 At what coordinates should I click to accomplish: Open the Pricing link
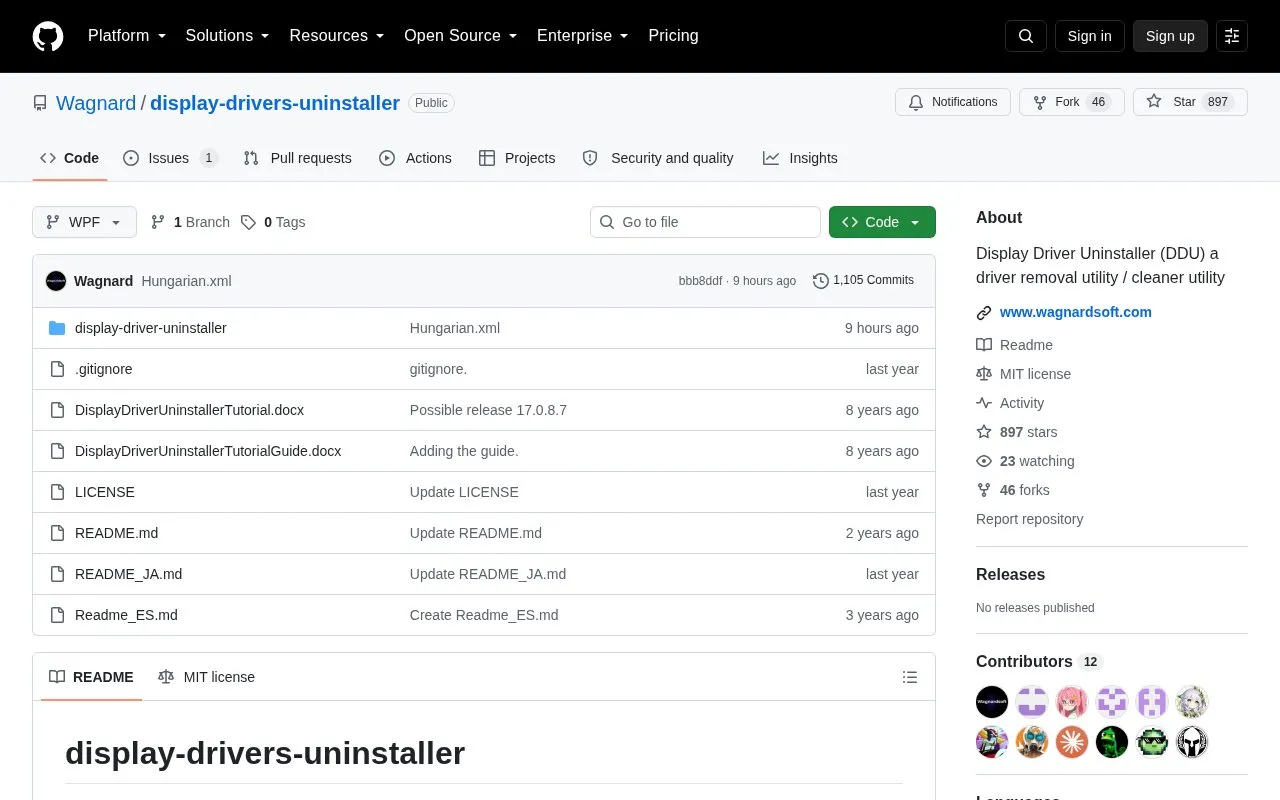(x=673, y=36)
